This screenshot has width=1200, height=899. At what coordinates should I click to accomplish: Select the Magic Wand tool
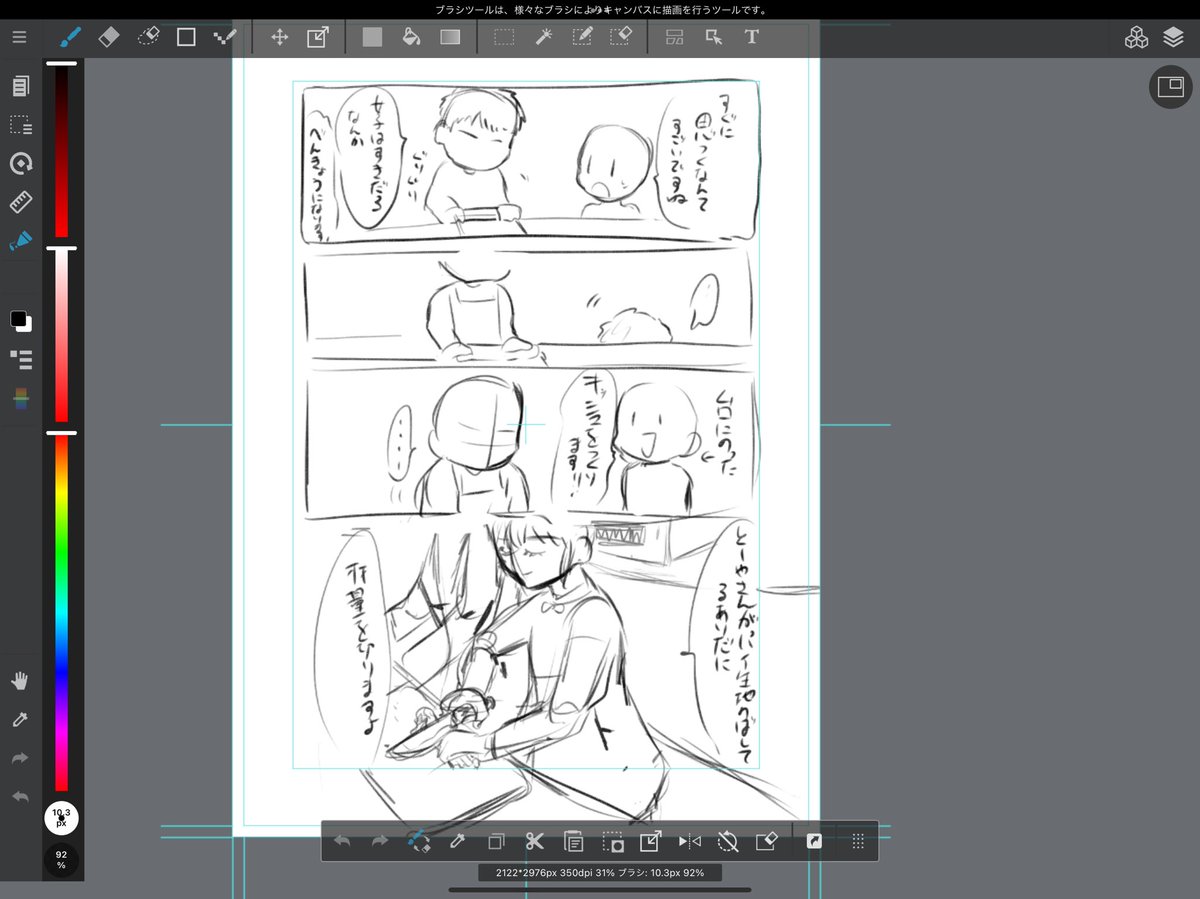[543, 38]
